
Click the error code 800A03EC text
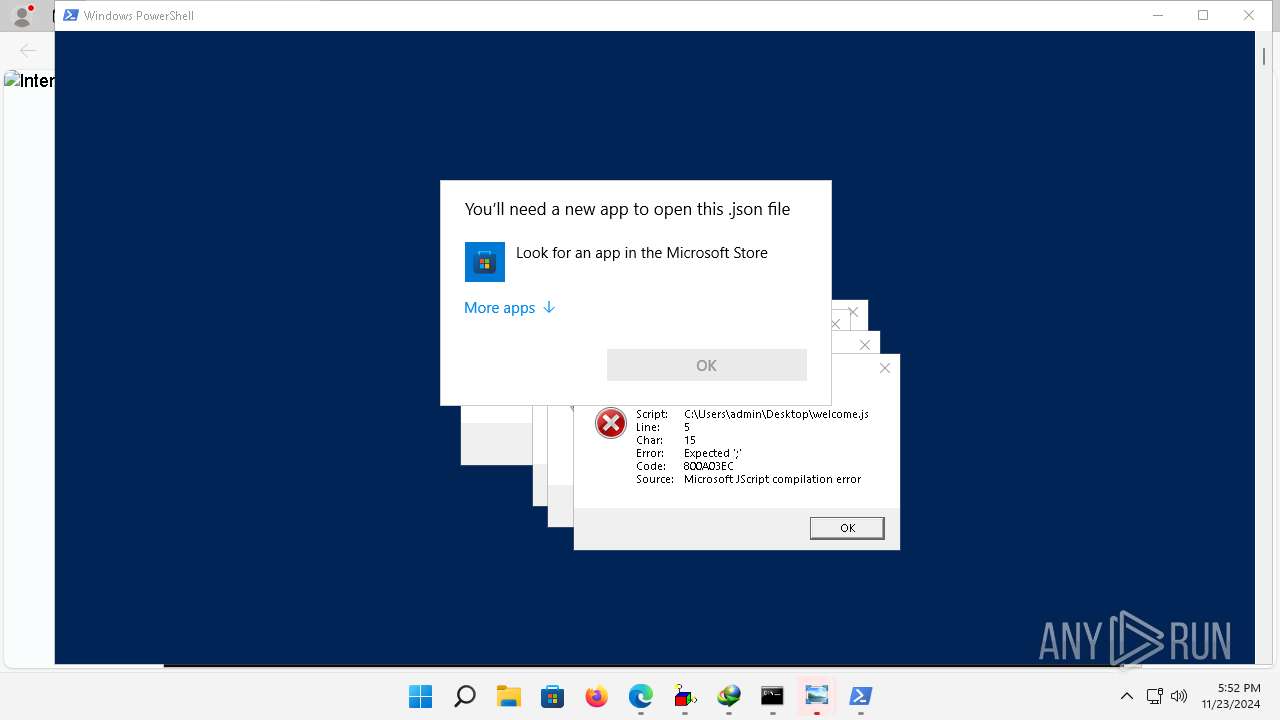708,466
